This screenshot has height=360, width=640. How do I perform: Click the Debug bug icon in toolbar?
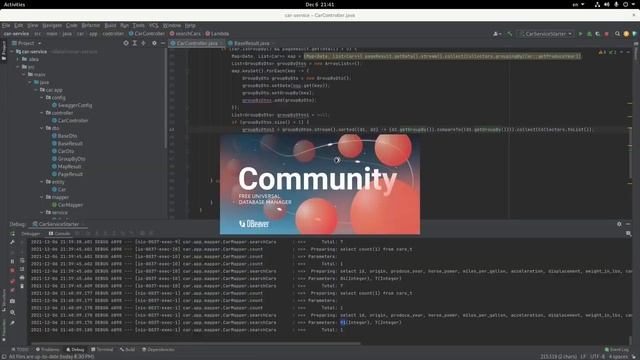(x=589, y=34)
